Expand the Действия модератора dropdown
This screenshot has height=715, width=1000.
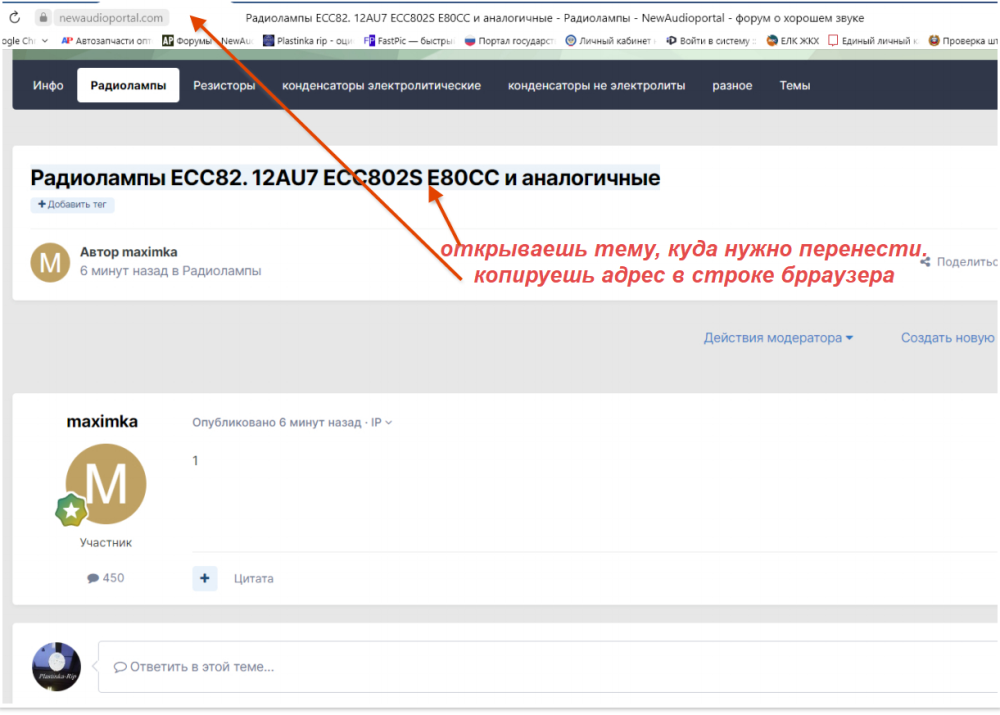click(778, 338)
